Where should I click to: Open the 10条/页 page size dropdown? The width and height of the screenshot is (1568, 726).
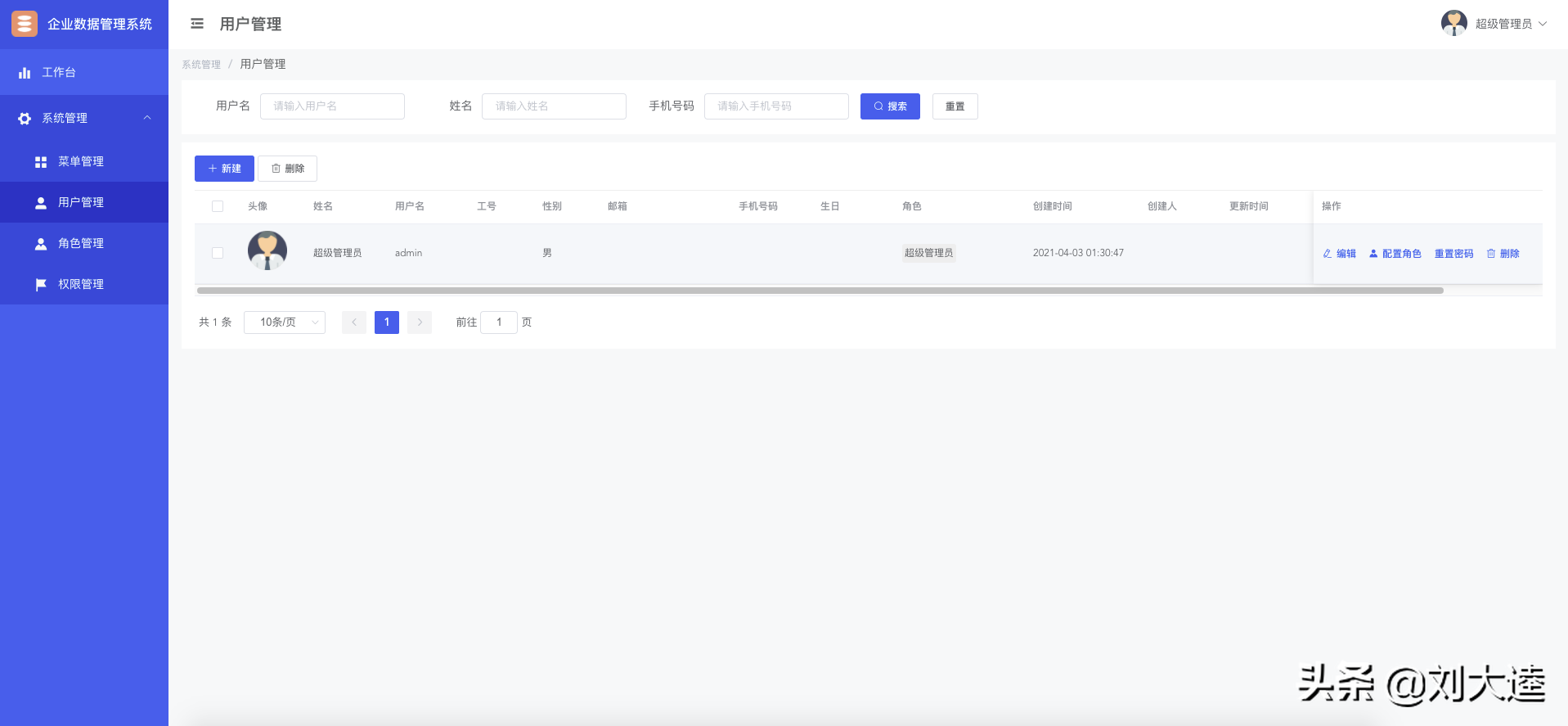285,322
